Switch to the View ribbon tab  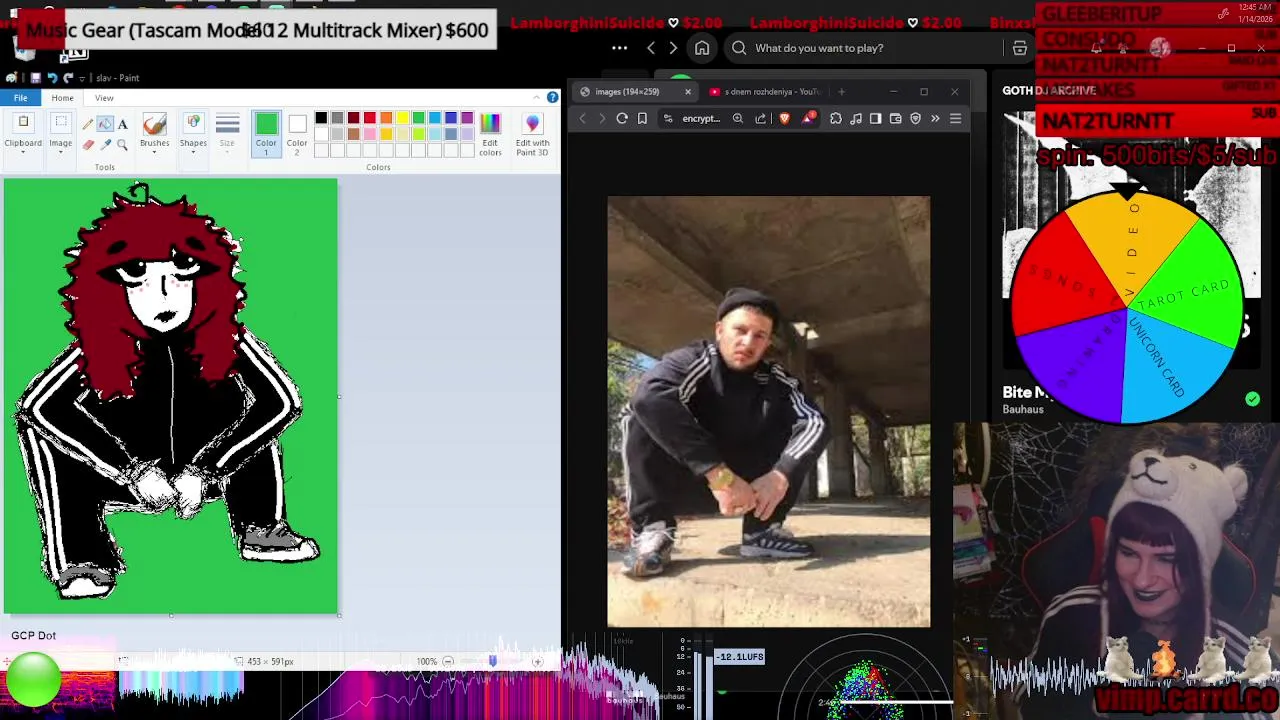point(104,98)
